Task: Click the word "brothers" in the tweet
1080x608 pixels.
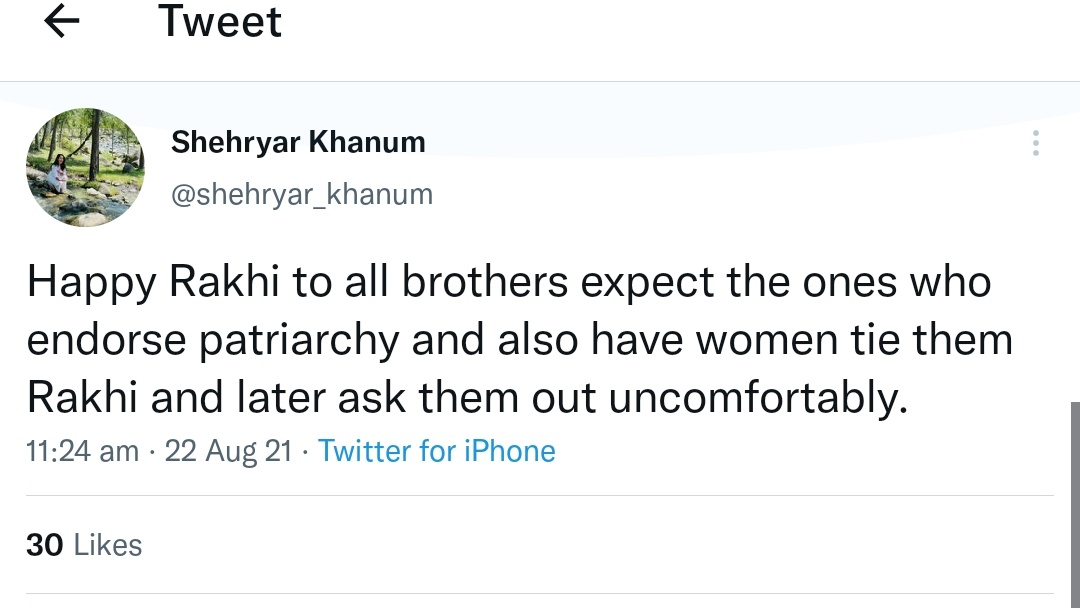Action: (486, 283)
